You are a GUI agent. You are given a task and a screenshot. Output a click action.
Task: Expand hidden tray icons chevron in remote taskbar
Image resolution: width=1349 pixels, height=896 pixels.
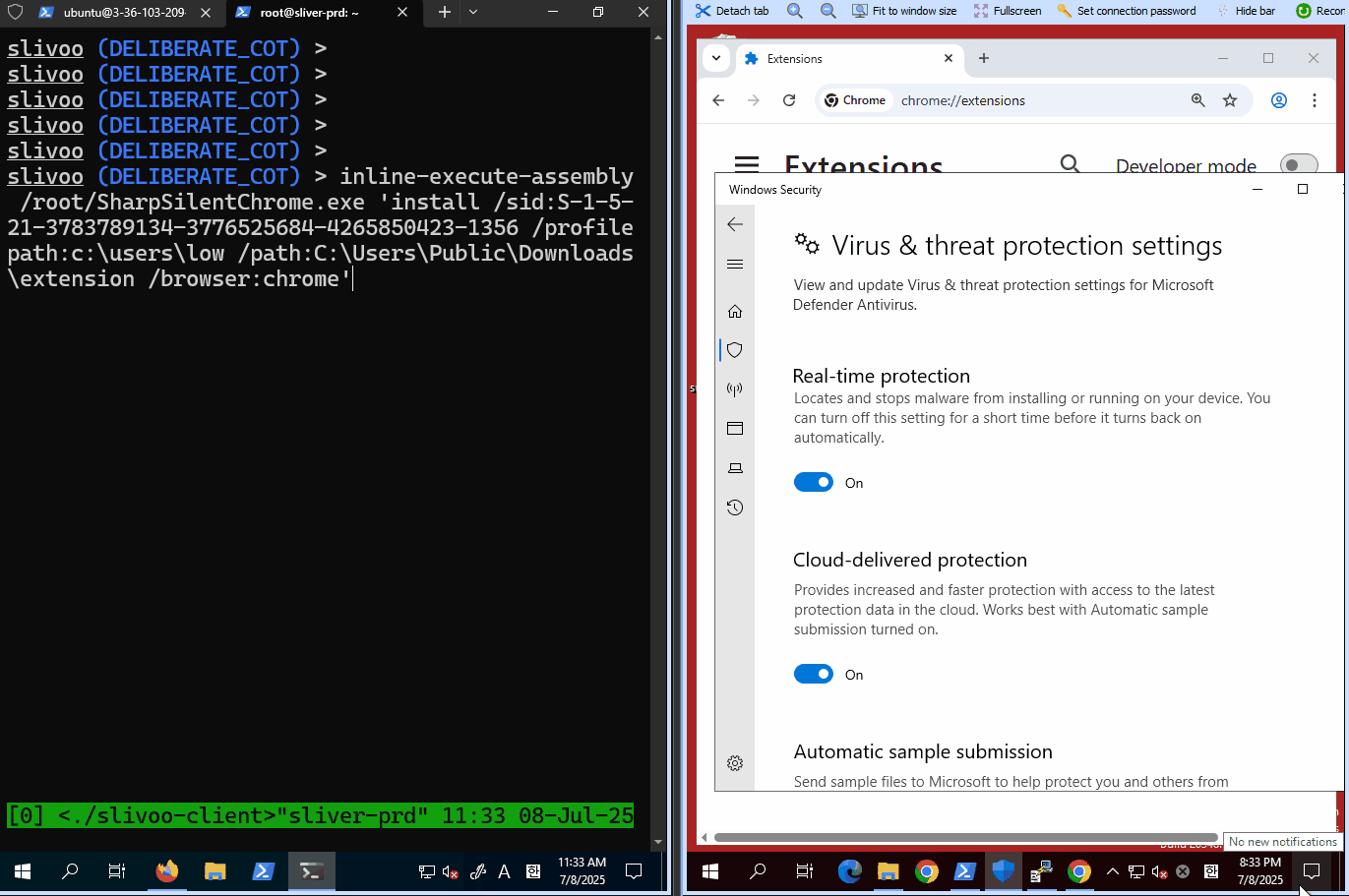coord(1112,871)
